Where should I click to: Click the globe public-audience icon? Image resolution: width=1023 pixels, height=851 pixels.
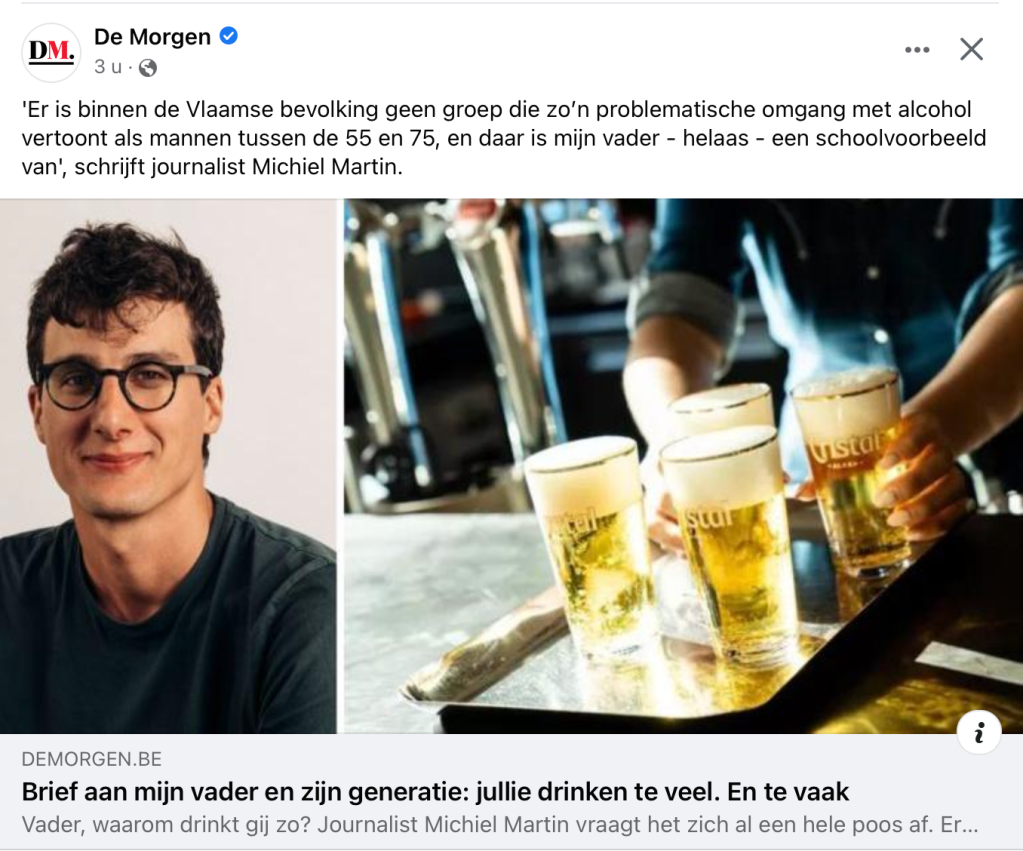(x=148, y=67)
